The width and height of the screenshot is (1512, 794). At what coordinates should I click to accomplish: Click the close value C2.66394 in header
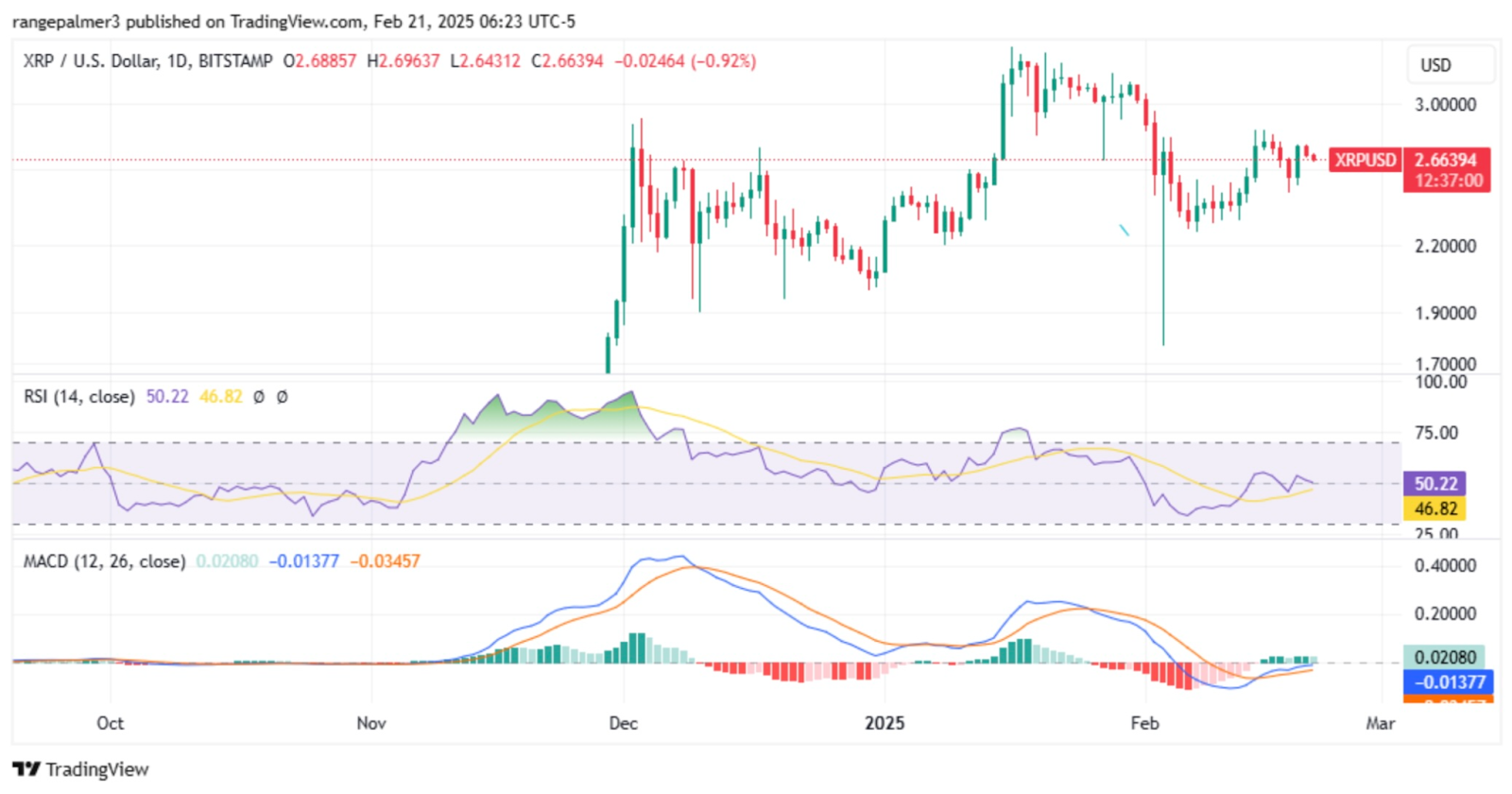click(x=567, y=61)
